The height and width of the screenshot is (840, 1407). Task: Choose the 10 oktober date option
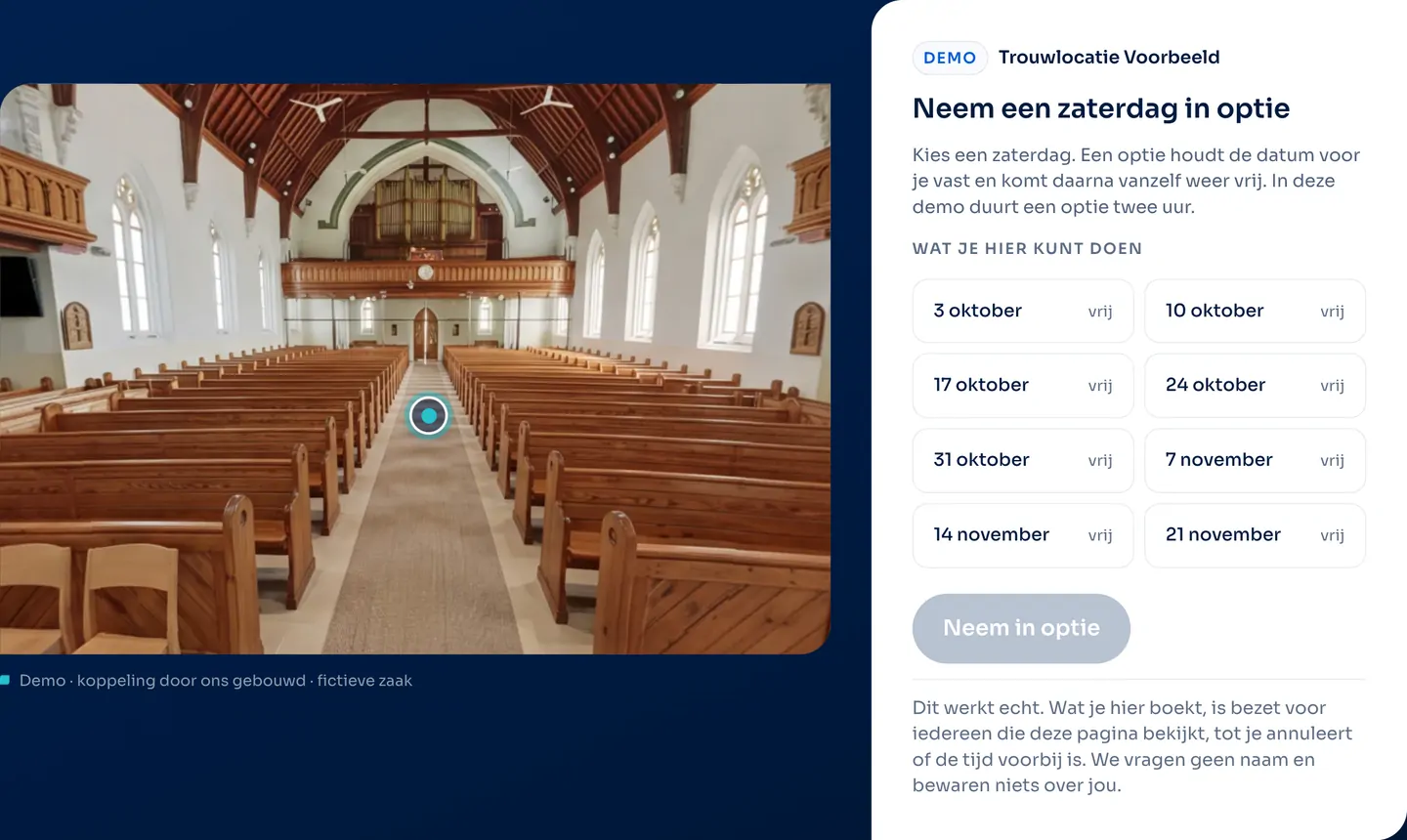coord(1255,311)
